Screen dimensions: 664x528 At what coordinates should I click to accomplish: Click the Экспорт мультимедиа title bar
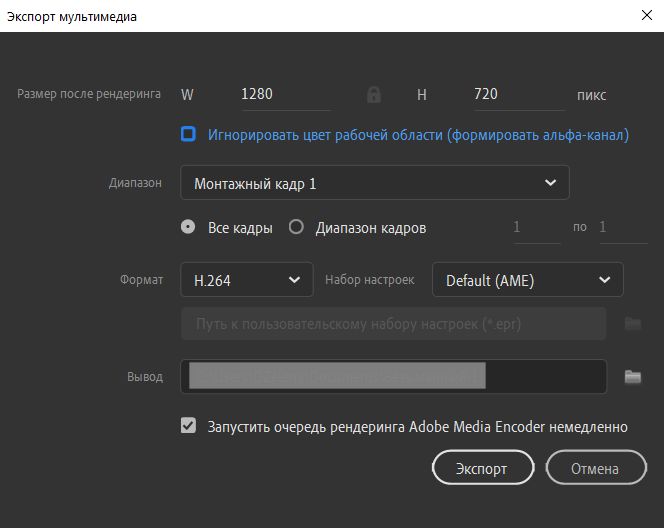pyautogui.click(x=300, y=15)
